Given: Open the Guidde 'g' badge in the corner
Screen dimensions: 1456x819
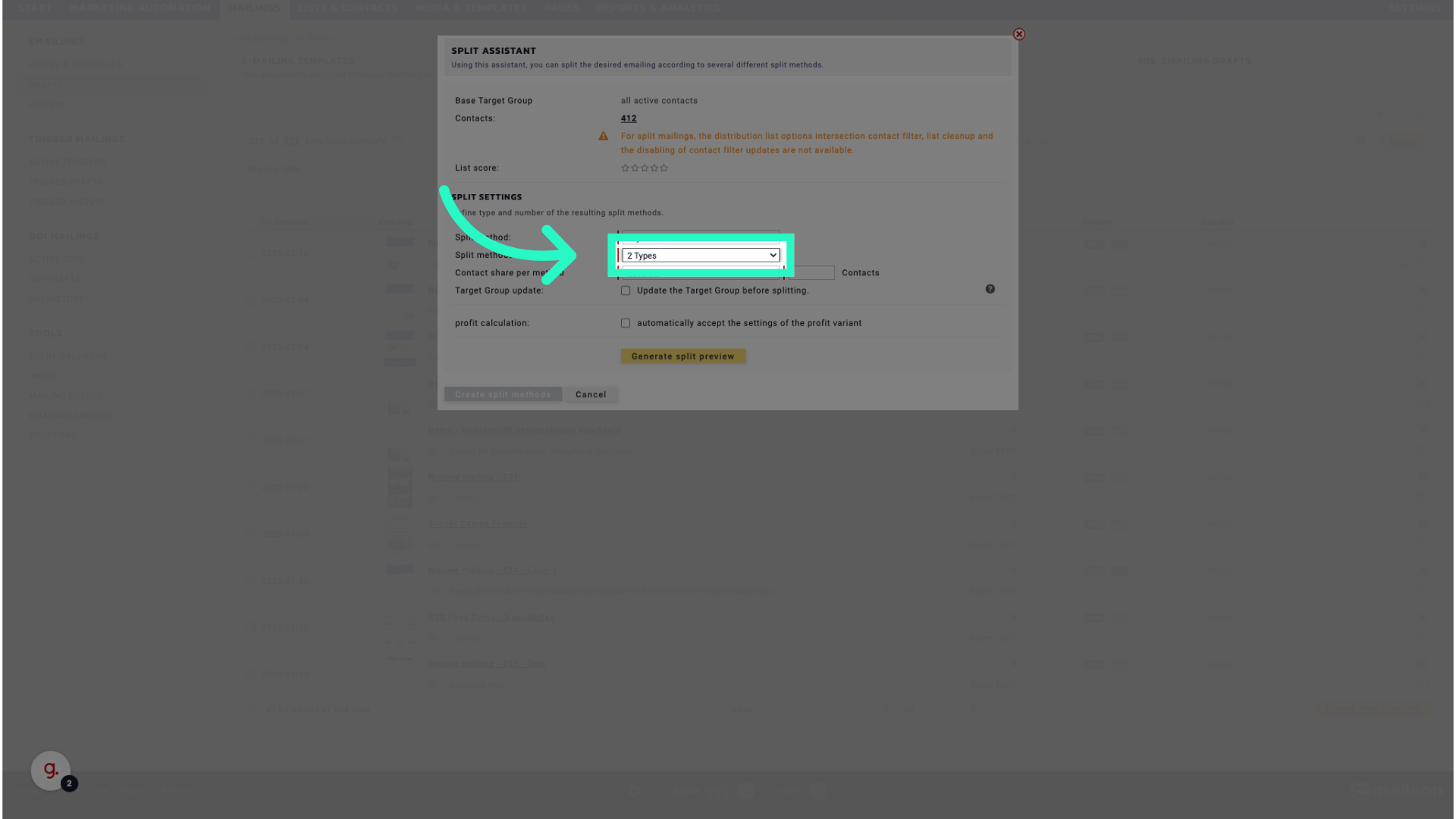Looking at the screenshot, I should 51,770.
